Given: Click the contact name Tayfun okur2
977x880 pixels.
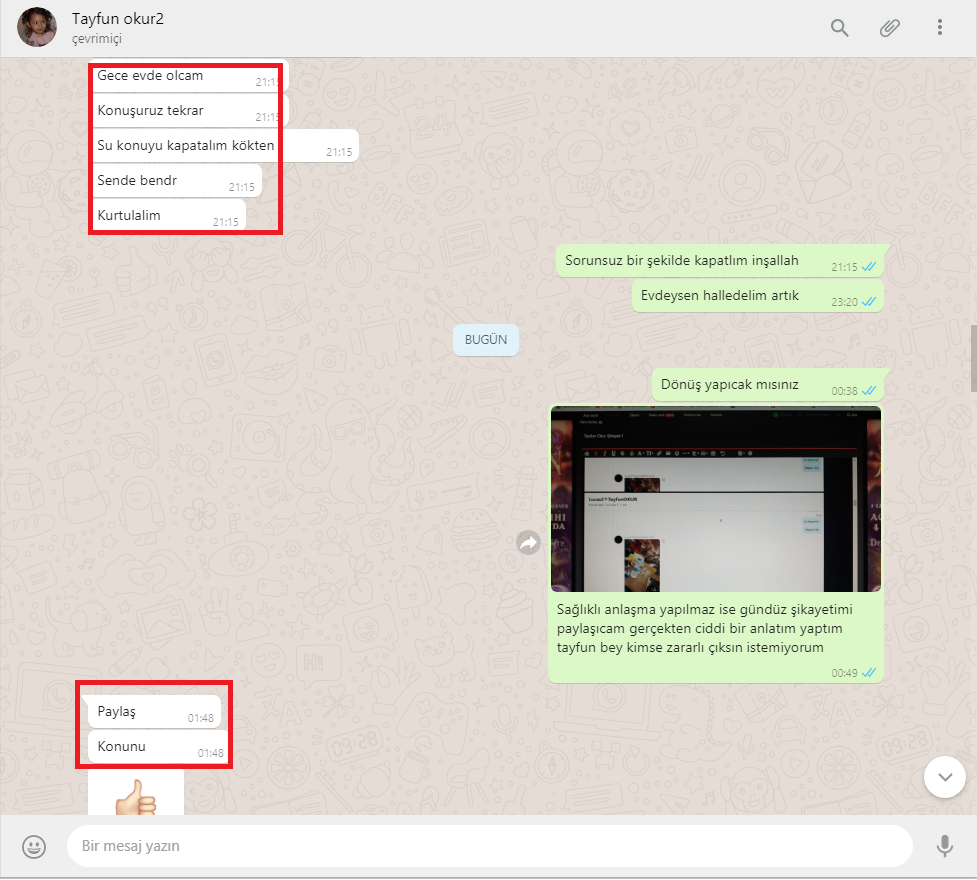Looking at the screenshot, I should click(118, 19).
